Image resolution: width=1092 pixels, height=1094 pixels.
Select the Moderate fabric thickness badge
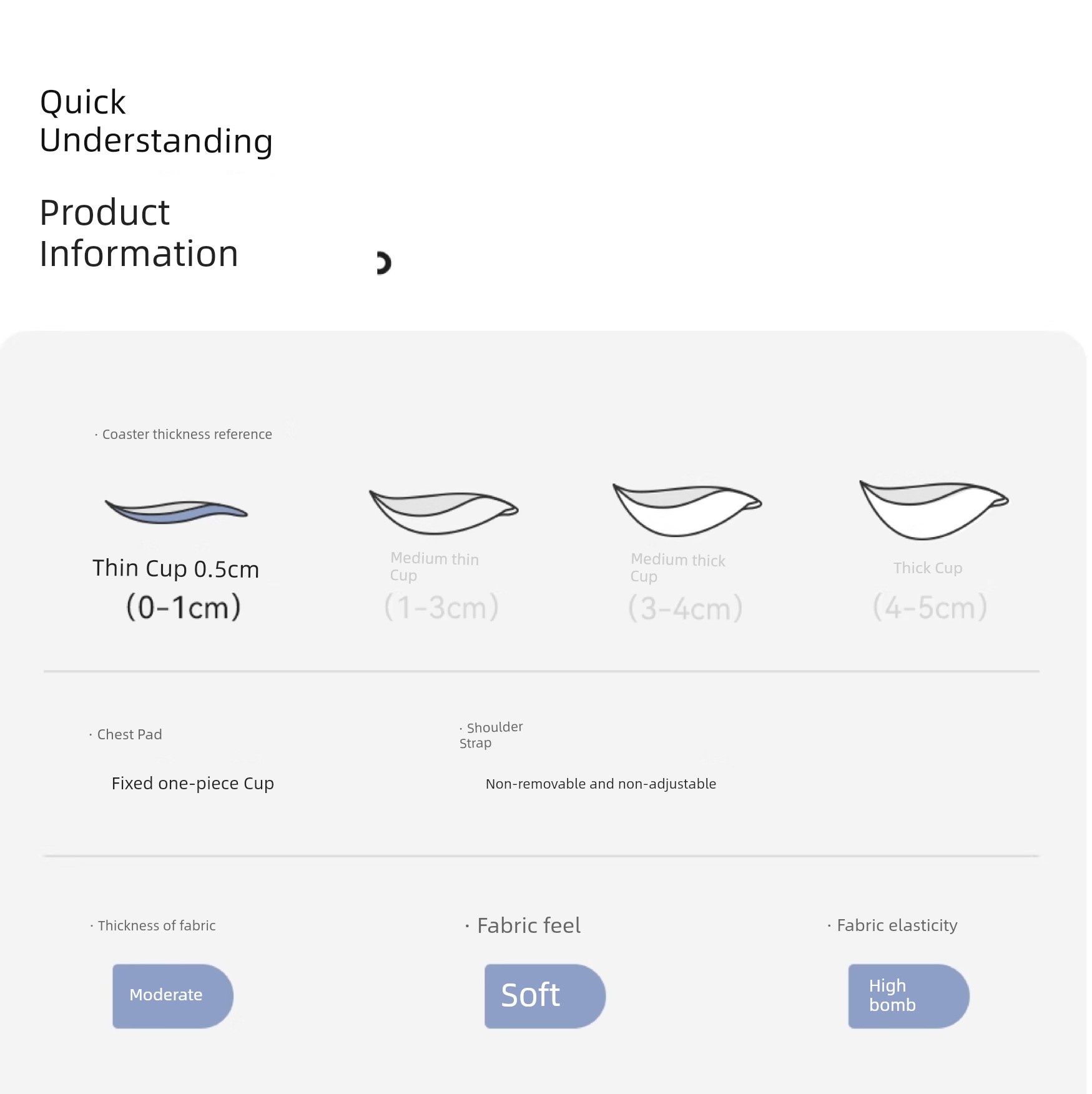[173, 995]
